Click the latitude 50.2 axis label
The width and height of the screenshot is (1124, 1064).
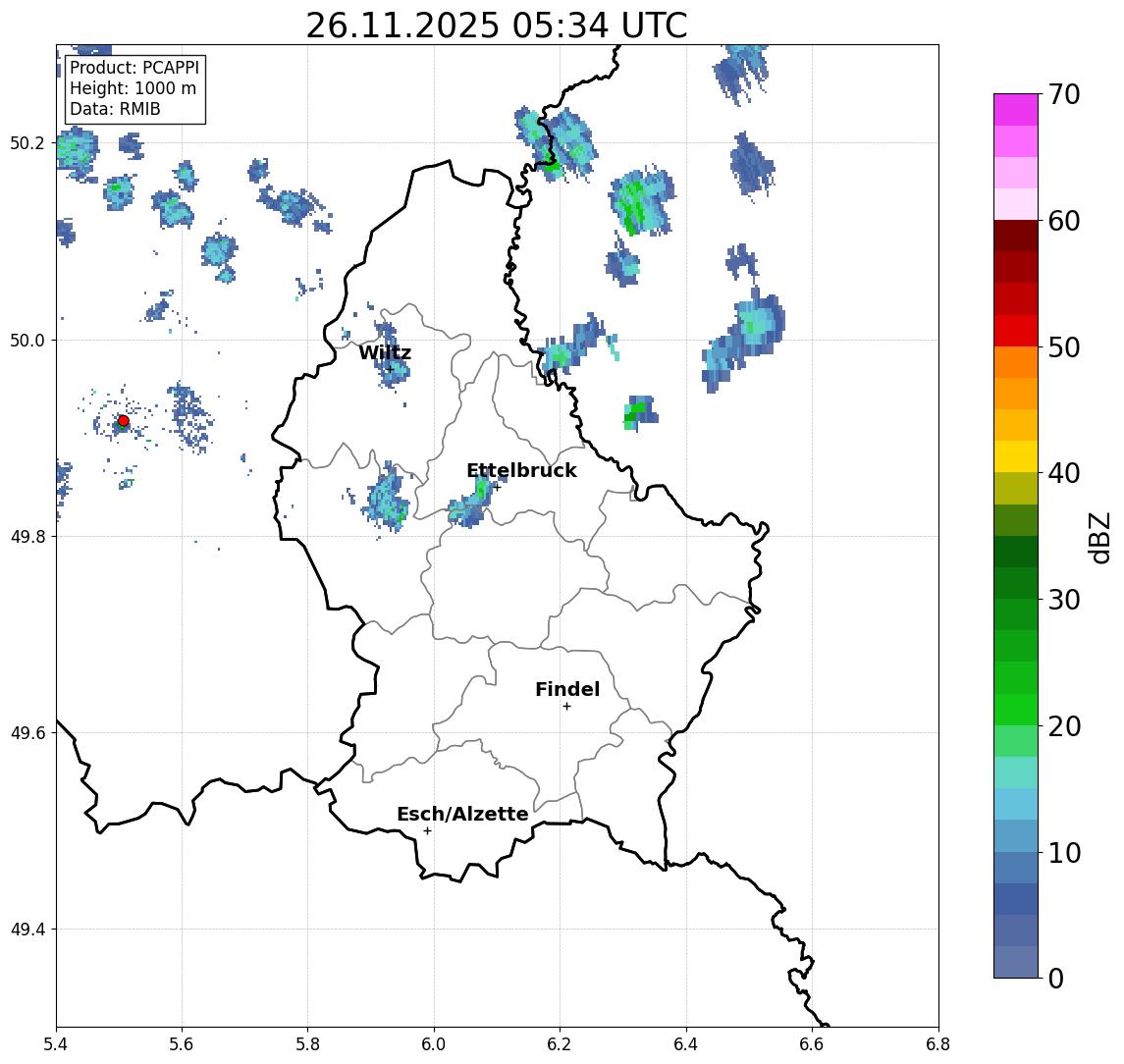coord(27,142)
